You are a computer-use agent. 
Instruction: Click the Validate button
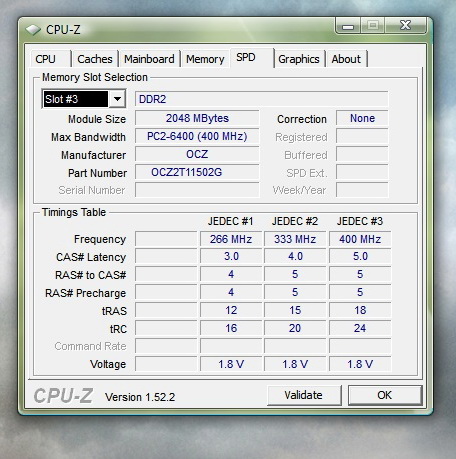coord(304,395)
